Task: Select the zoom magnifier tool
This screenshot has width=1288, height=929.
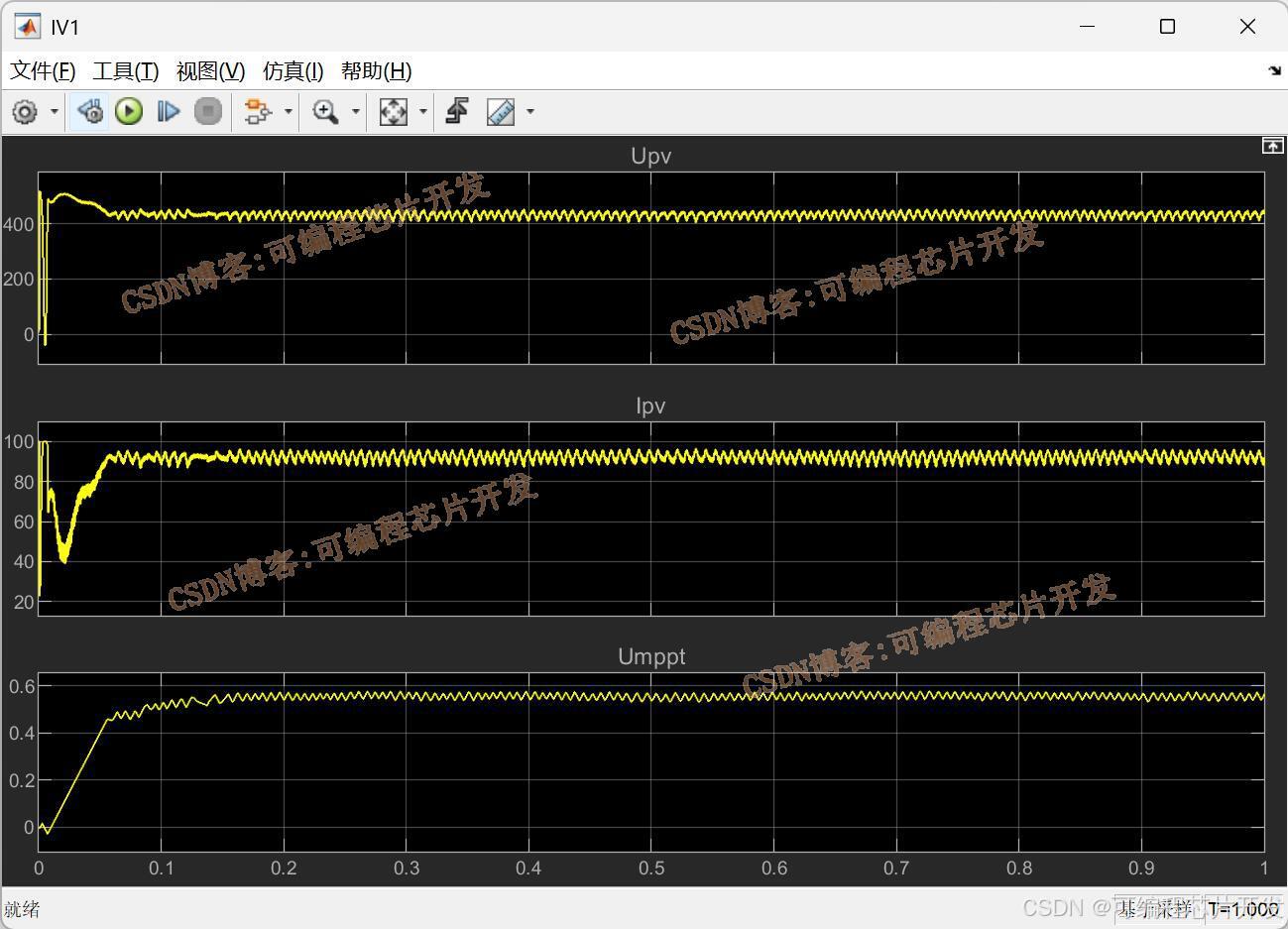Action: click(325, 111)
